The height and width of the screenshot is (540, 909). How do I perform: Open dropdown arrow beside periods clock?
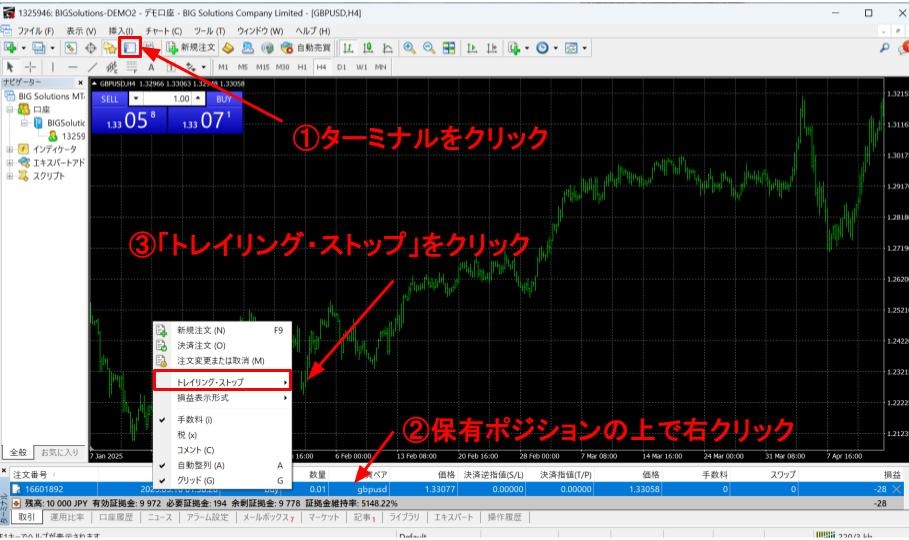pyautogui.click(x=555, y=48)
